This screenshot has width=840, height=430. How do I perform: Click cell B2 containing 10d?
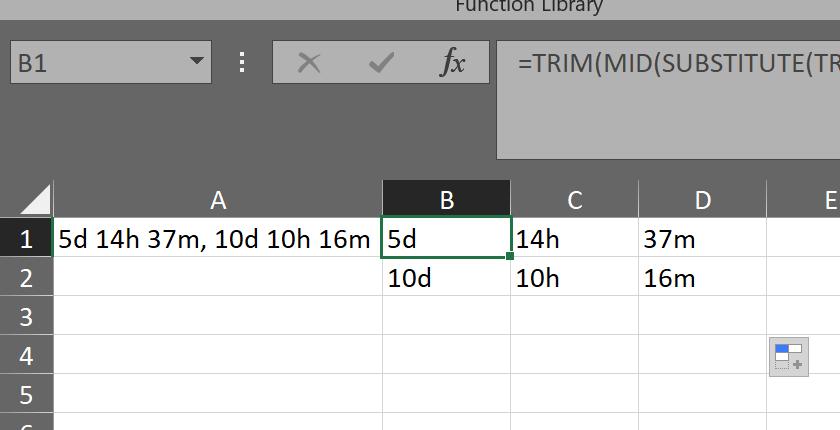coord(446,278)
